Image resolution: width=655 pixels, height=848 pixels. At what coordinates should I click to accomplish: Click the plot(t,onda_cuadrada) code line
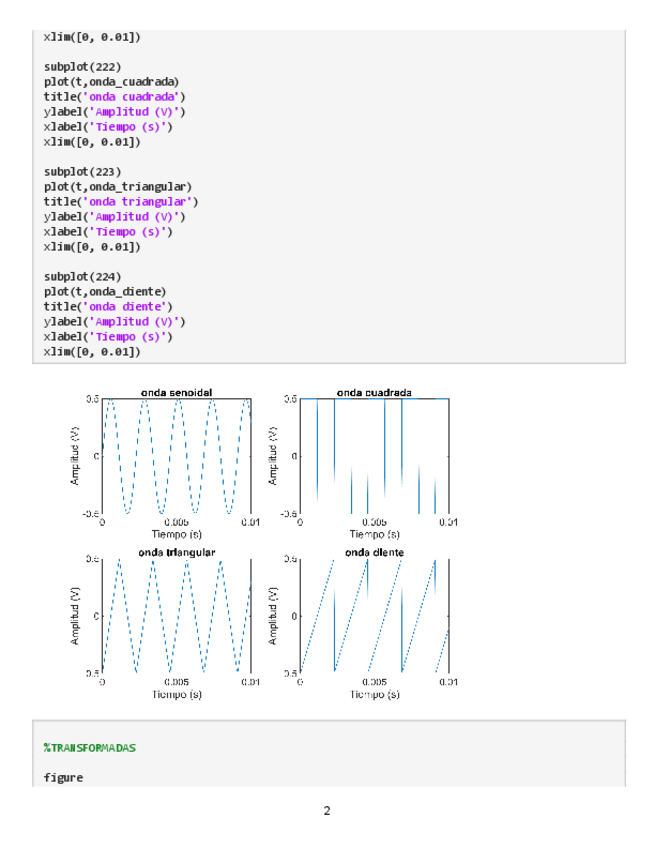pos(113,82)
